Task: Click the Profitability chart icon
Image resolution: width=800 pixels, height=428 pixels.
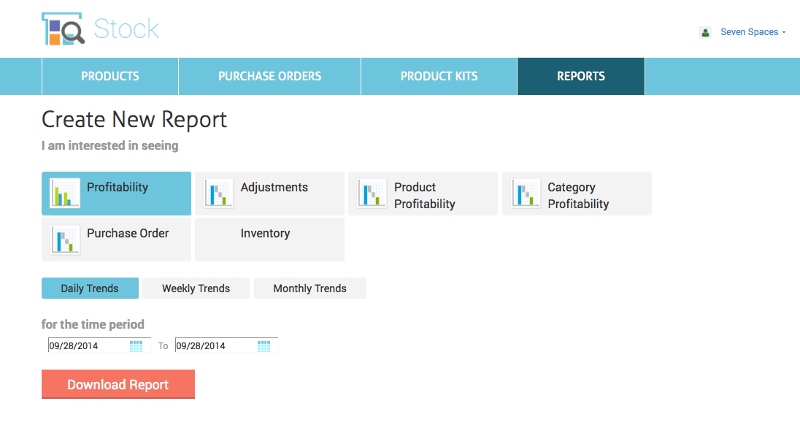Action: (65, 193)
